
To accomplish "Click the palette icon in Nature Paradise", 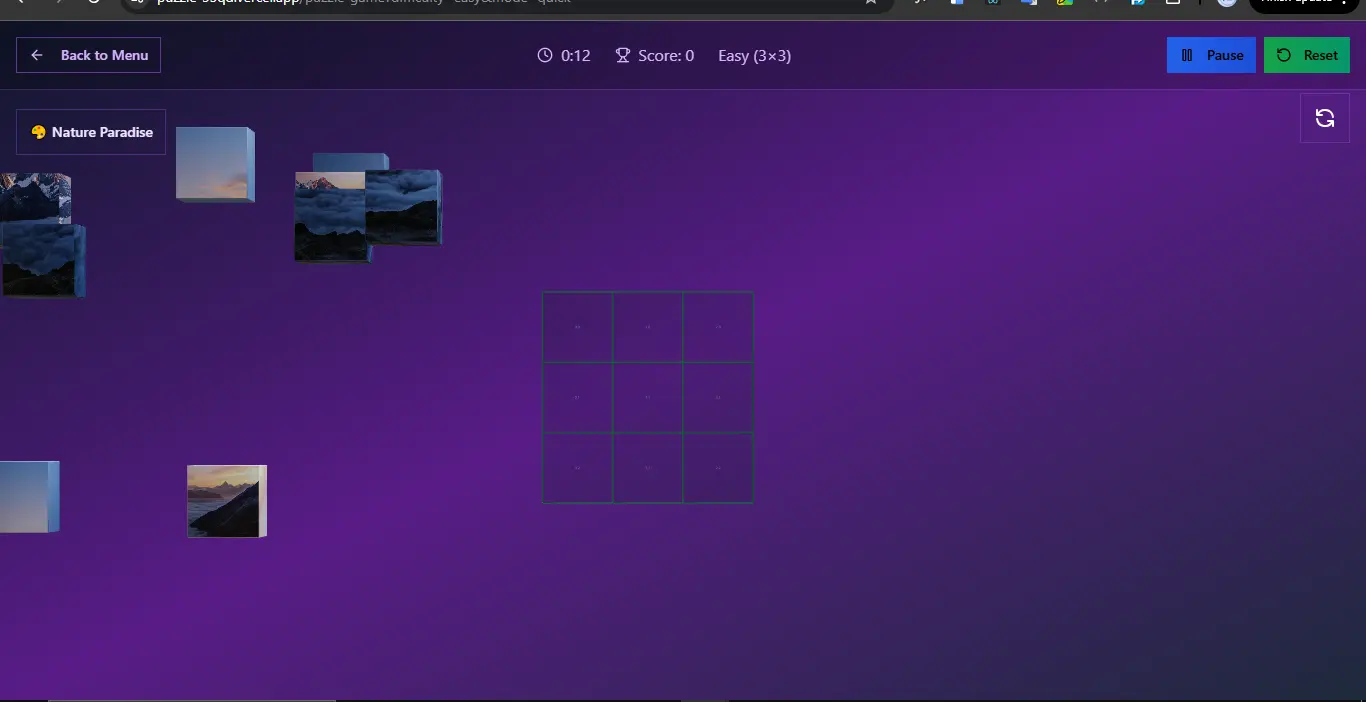I will point(38,132).
